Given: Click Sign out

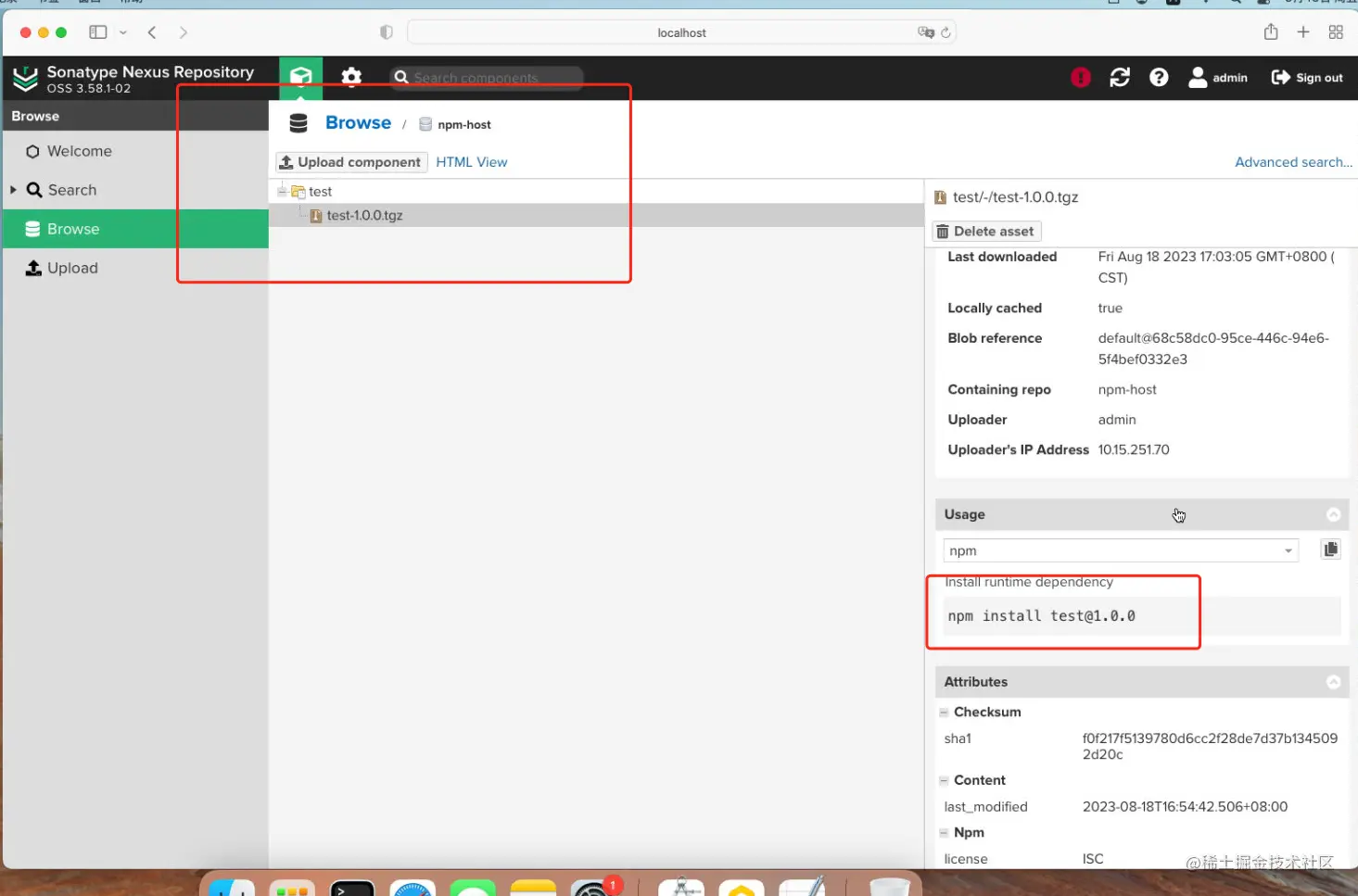Looking at the screenshot, I should [x=1307, y=78].
